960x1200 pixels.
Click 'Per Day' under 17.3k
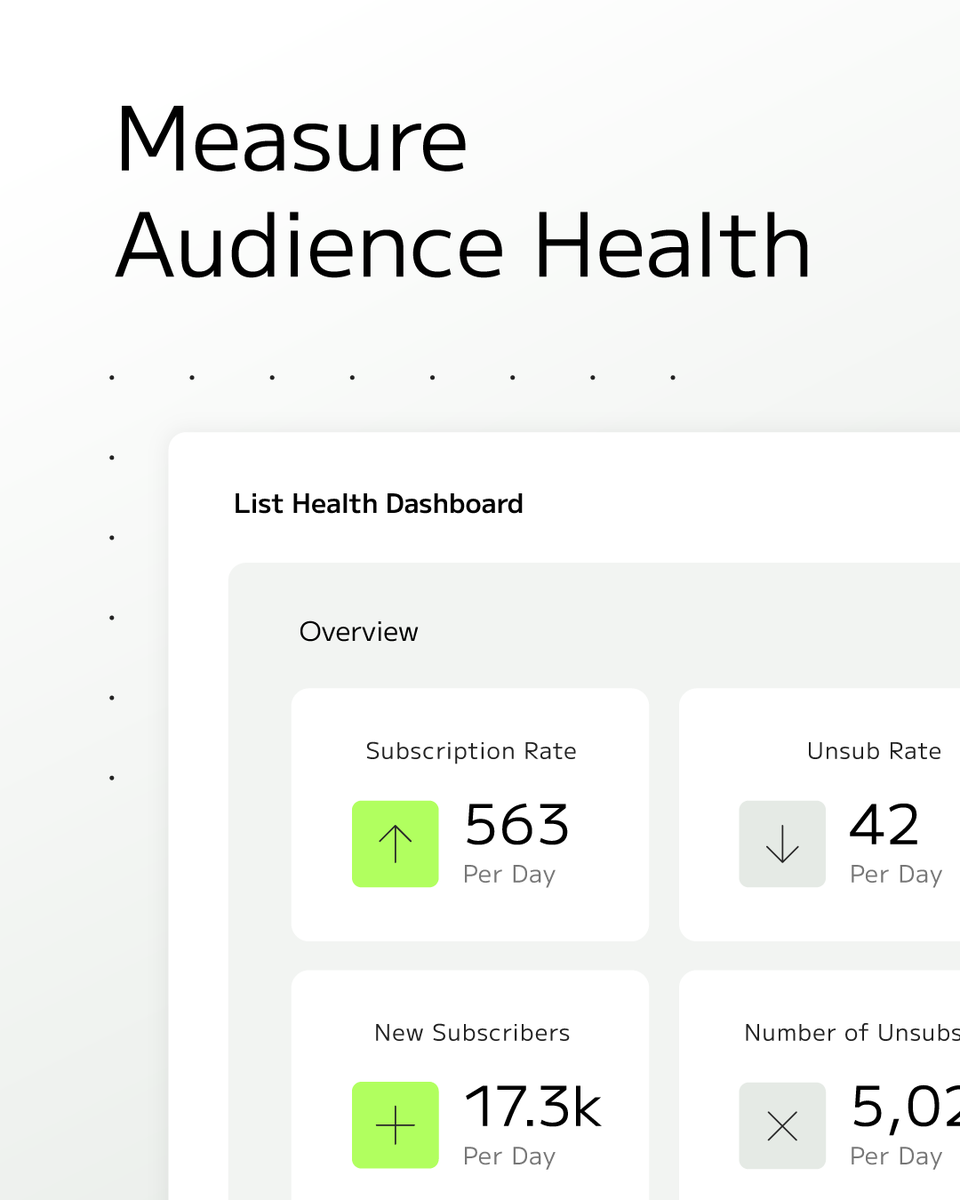(509, 1156)
